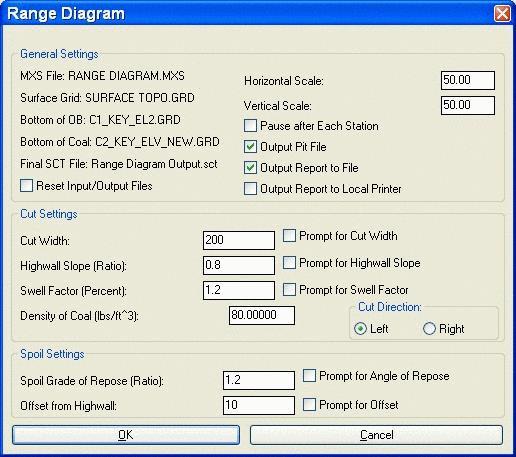Select Right cut direction
Viewport: 516px width, 457px height.
429,329
